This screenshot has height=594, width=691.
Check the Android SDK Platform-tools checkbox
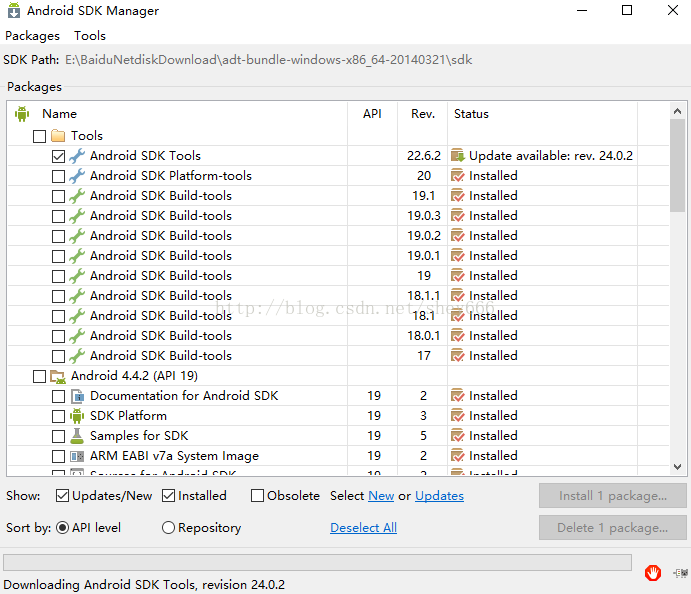58,176
